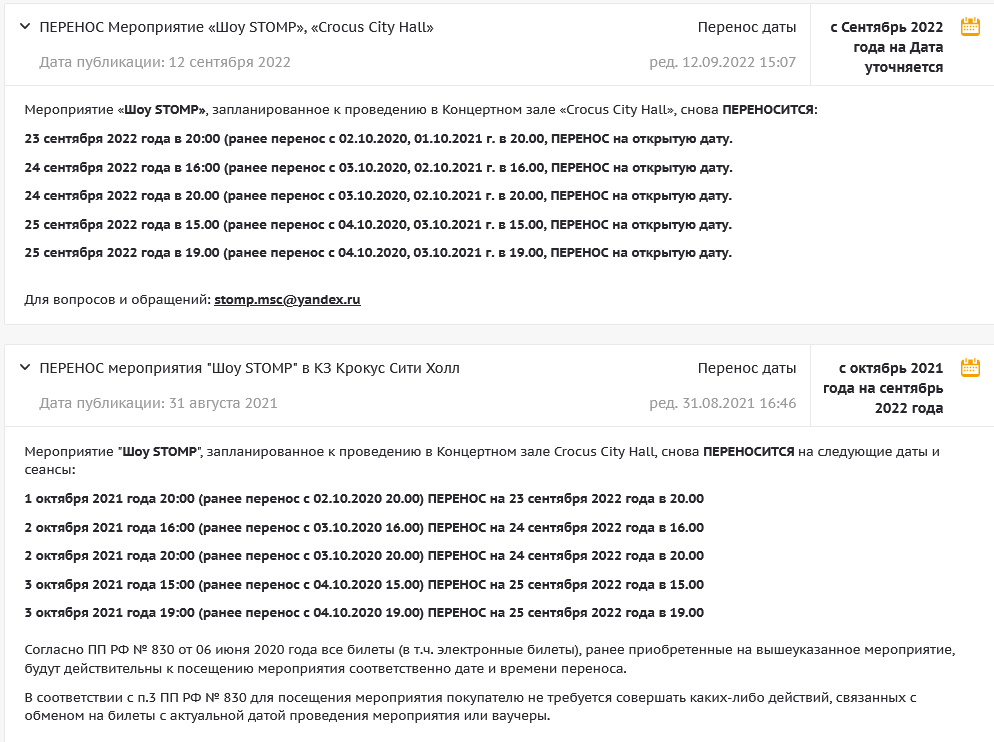Click sentence 'запланированное к проведению в Концертном зале «Crocus City Hall»'
Screen dimensions: 994x742
point(444,110)
